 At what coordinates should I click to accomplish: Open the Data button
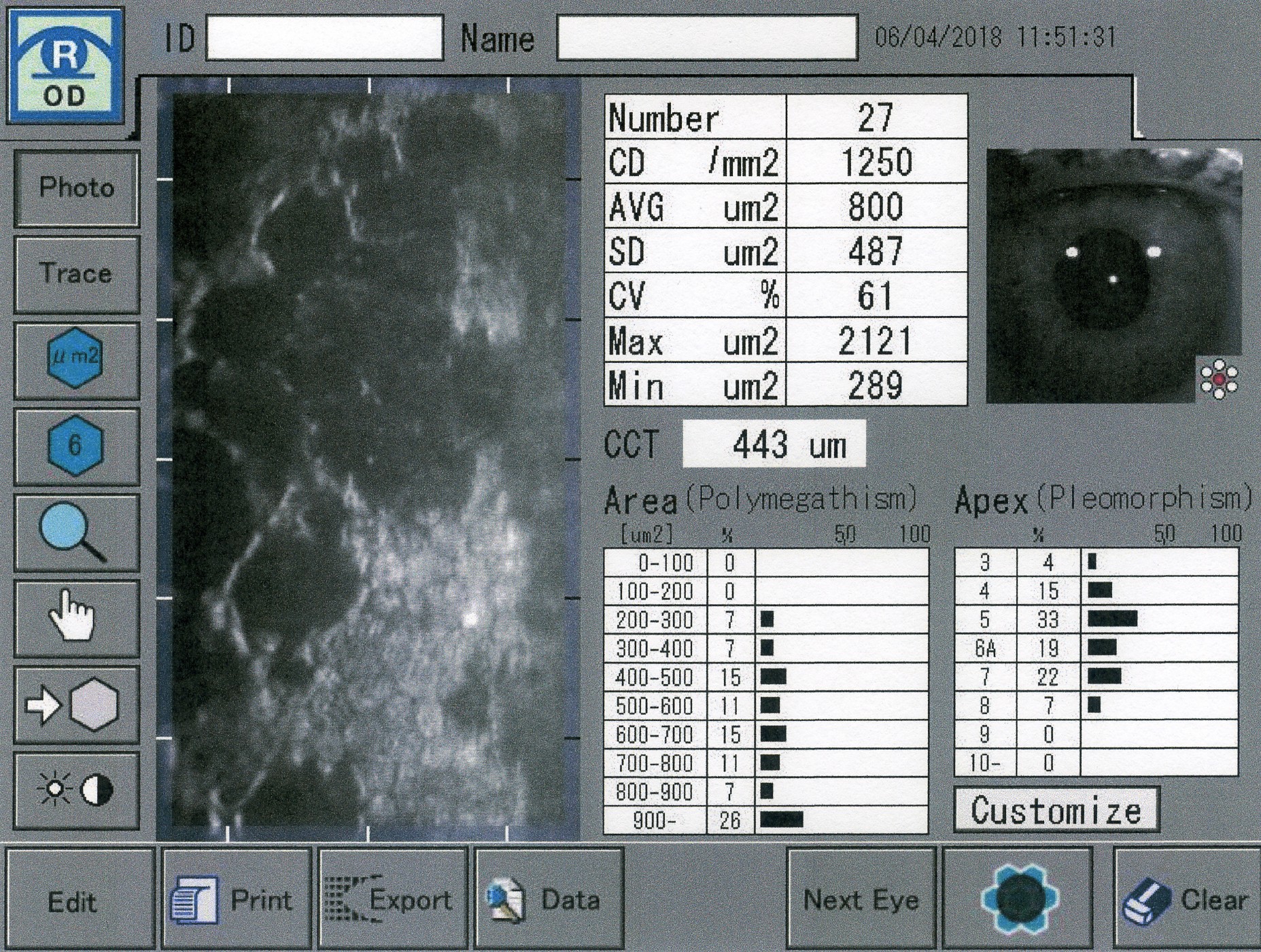click(x=549, y=900)
